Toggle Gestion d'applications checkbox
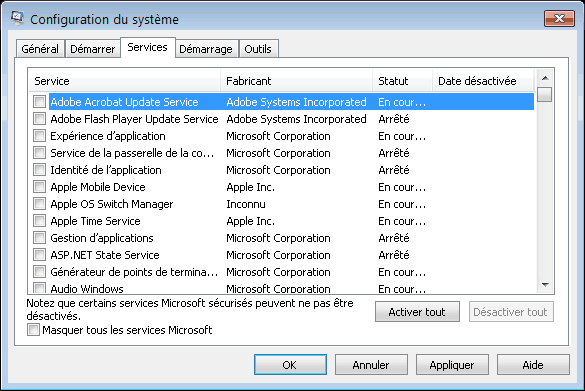The height and width of the screenshot is (391, 585). click(x=39, y=238)
